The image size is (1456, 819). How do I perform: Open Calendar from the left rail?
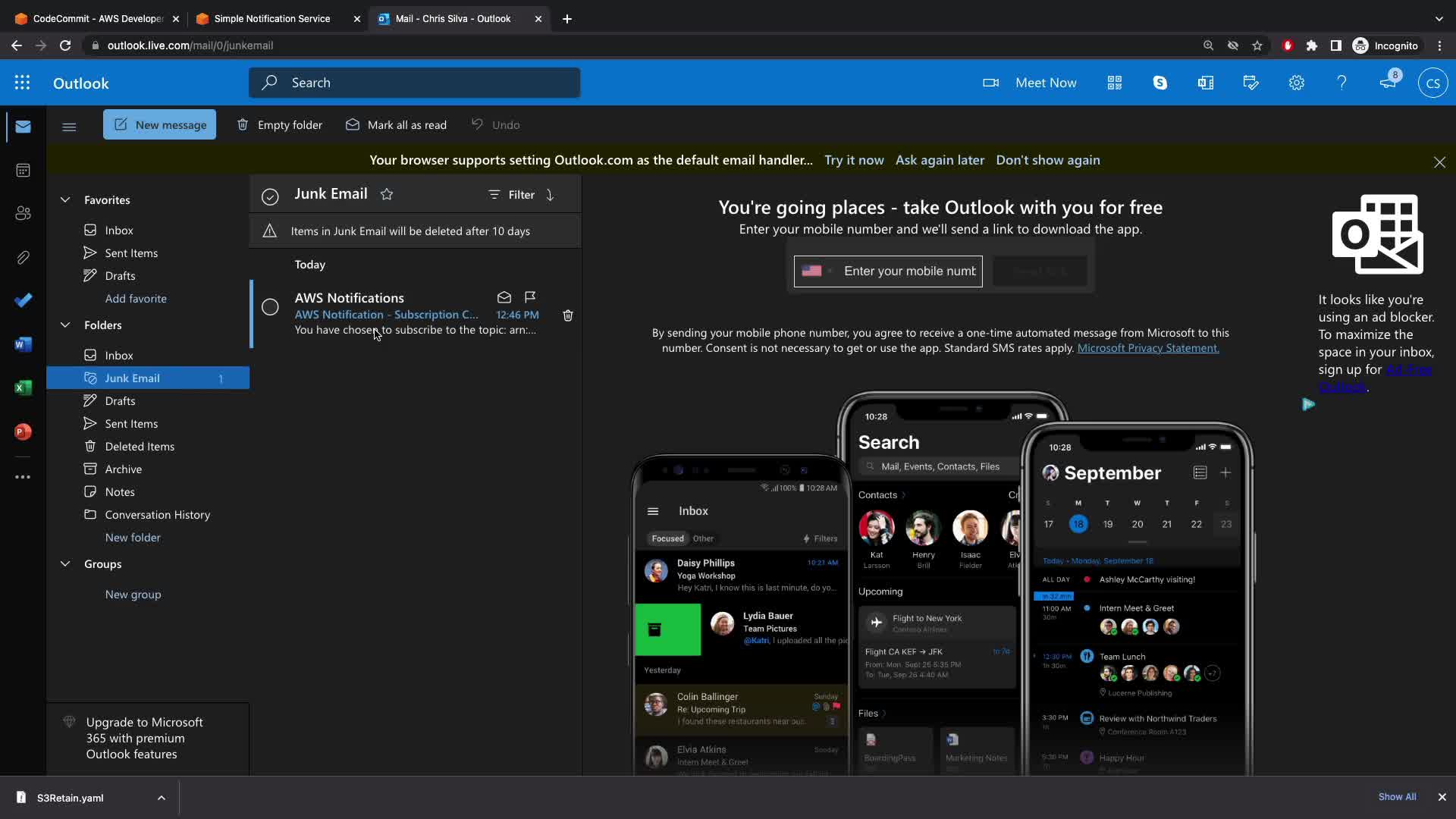pos(23,170)
